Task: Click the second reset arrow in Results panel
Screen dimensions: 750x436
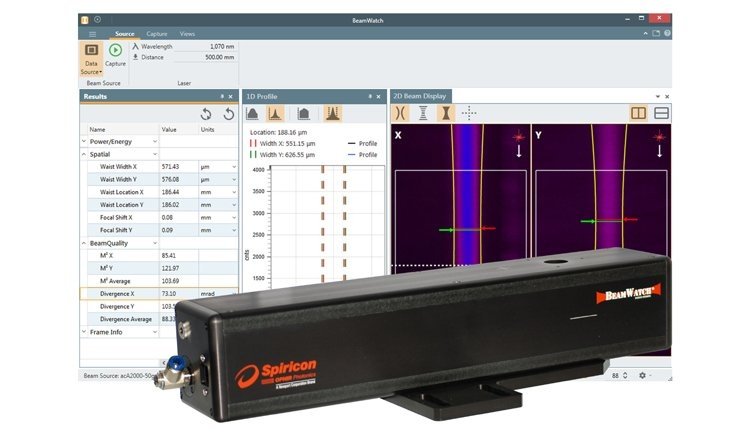Action: point(227,114)
